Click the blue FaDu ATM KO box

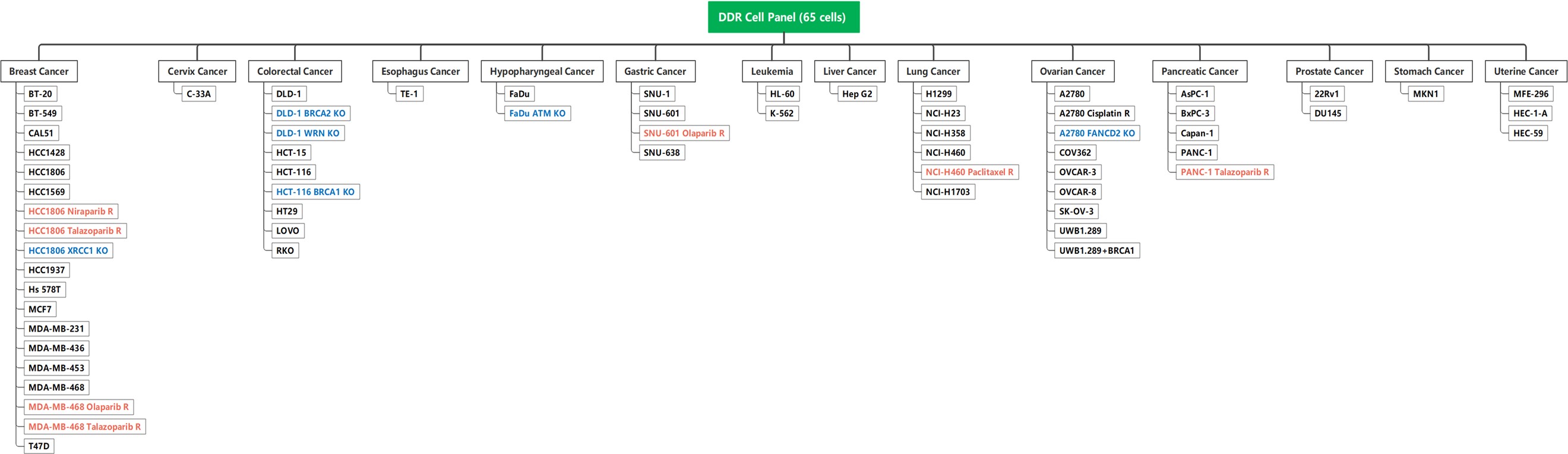(x=538, y=113)
